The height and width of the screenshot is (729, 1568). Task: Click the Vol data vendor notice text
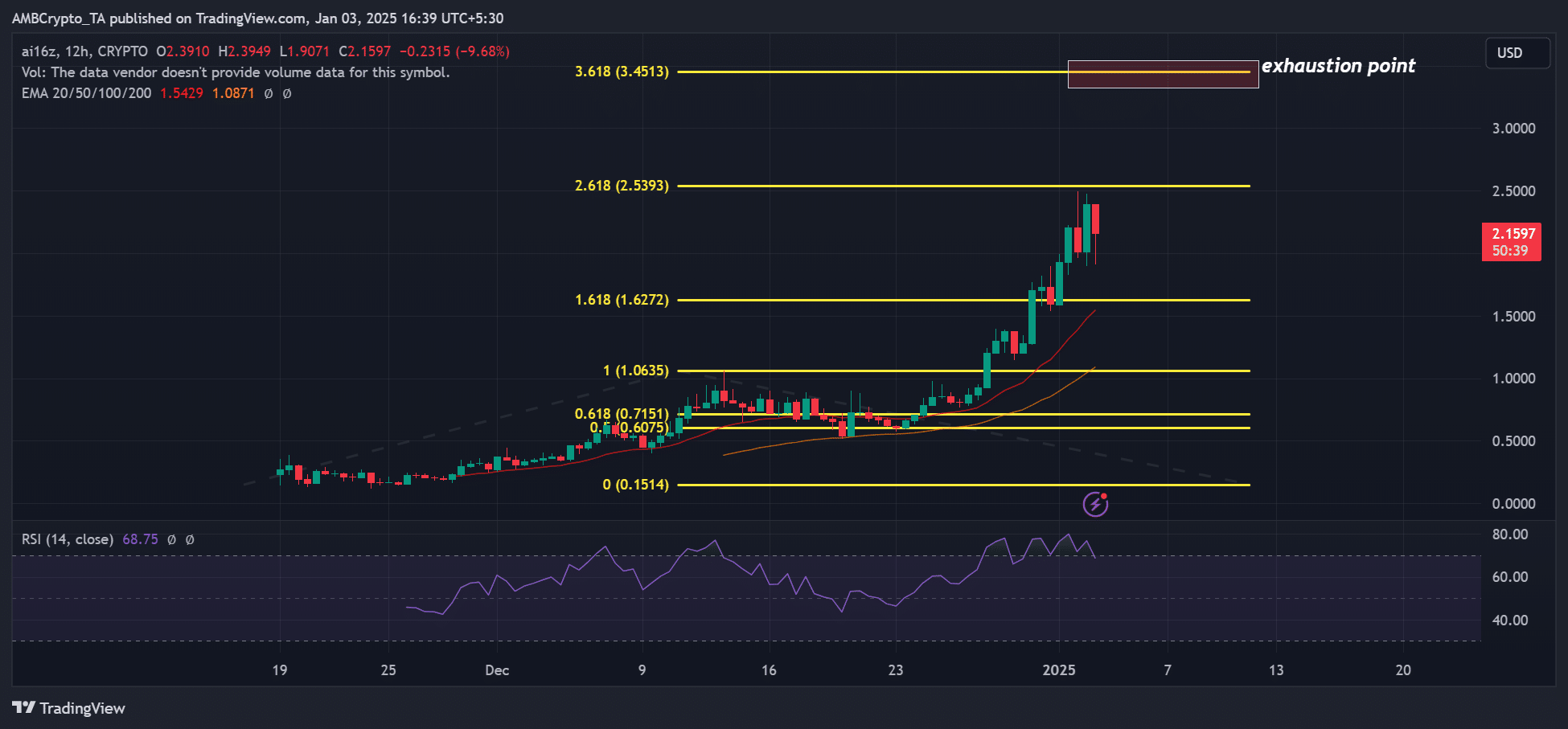pos(236,72)
